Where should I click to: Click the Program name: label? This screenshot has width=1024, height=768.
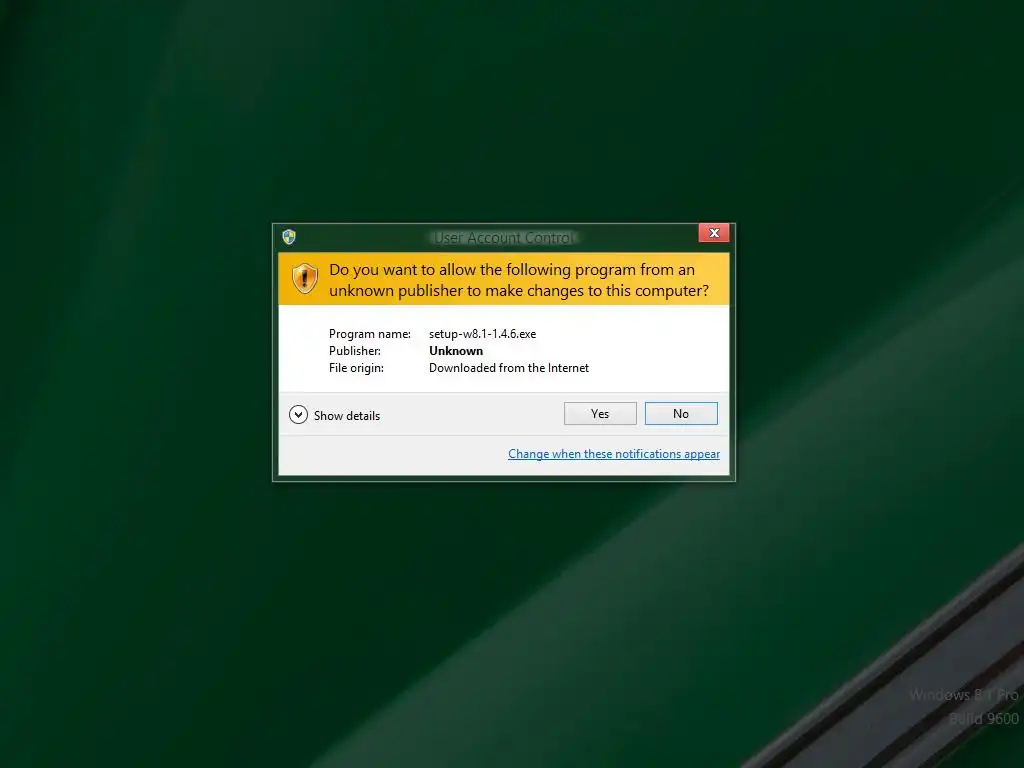(x=370, y=334)
